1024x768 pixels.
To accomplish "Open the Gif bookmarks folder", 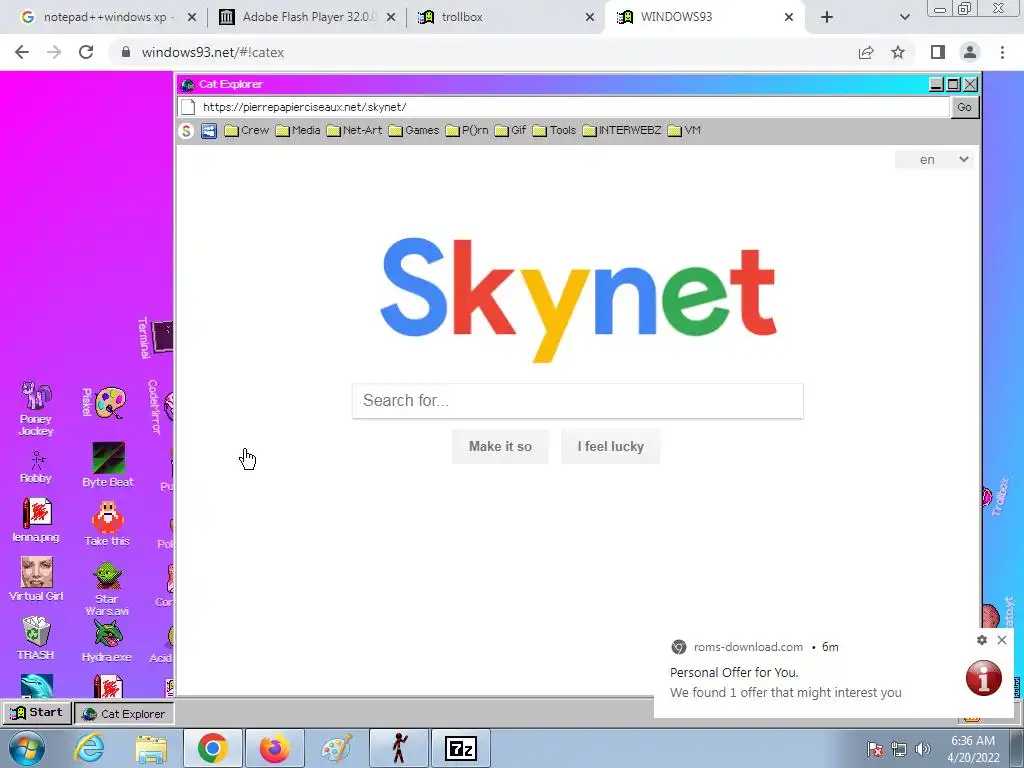I will tap(511, 131).
